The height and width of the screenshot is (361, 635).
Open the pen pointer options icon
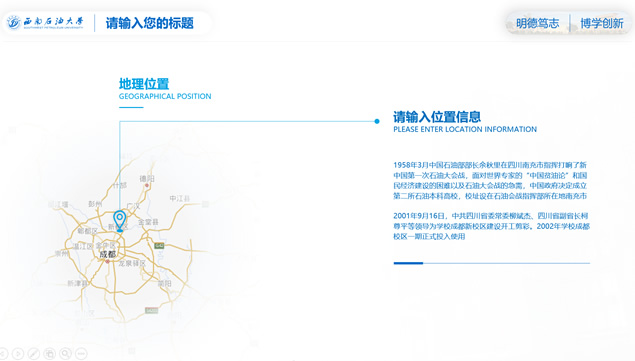34,354
